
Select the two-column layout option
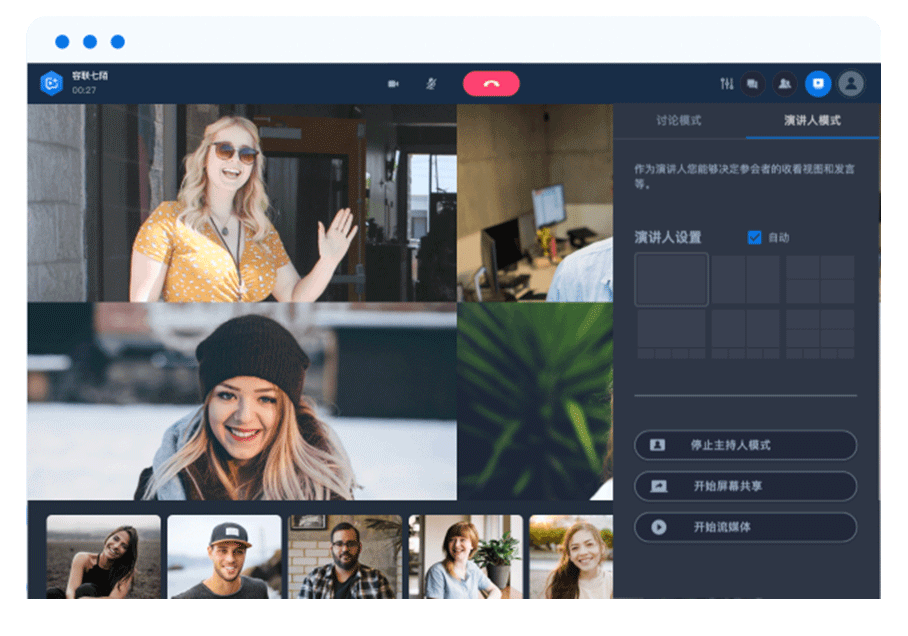click(745, 279)
